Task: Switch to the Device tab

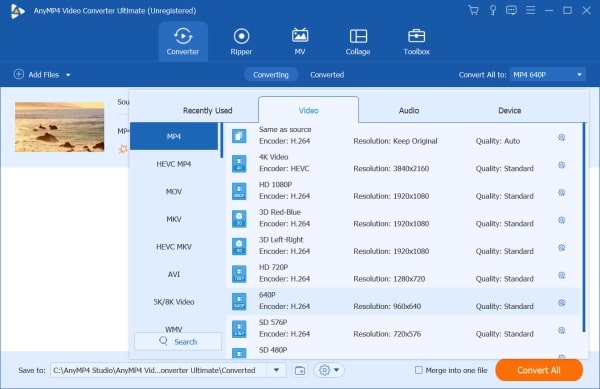Action: pos(510,111)
